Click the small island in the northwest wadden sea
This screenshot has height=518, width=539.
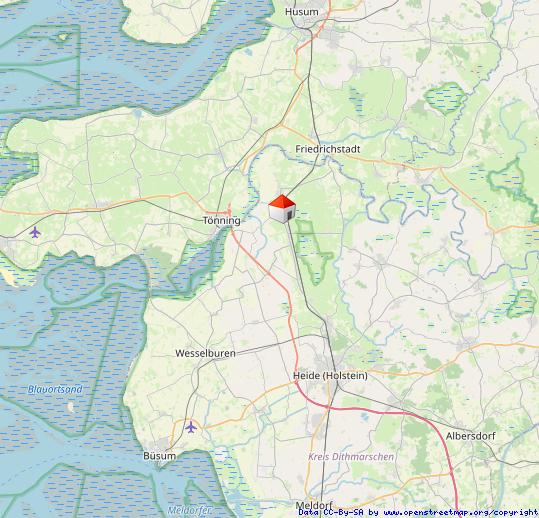pos(63,36)
